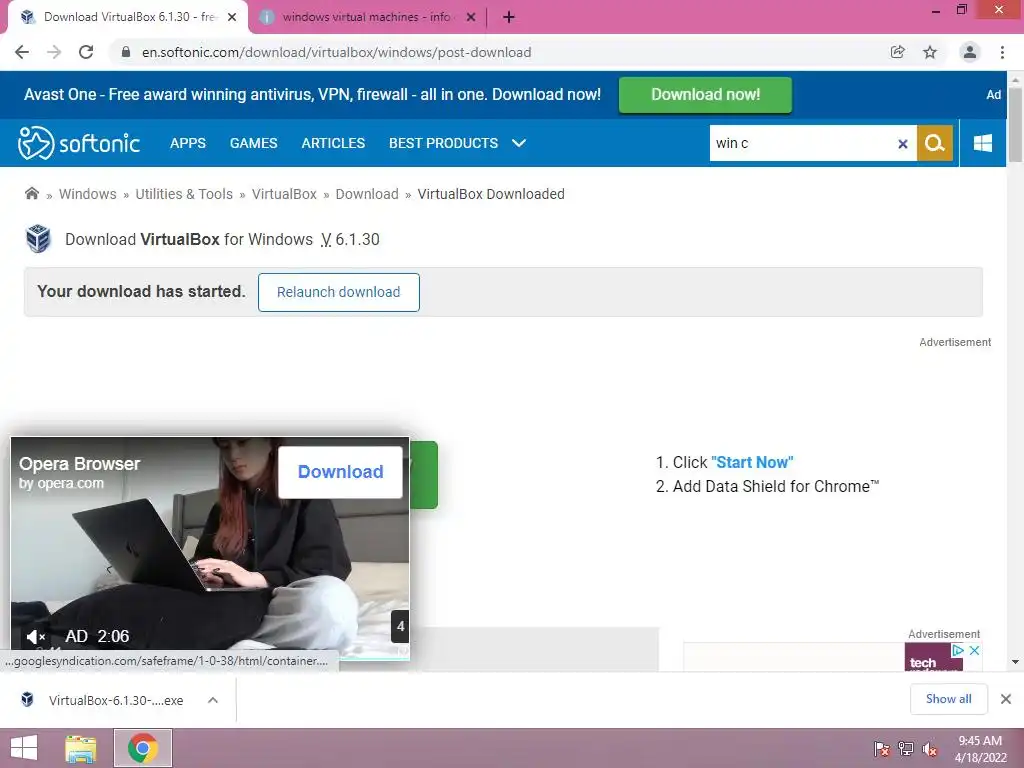Click the Avast One ad banner text
1024x768 pixels.
click(312, 95)
